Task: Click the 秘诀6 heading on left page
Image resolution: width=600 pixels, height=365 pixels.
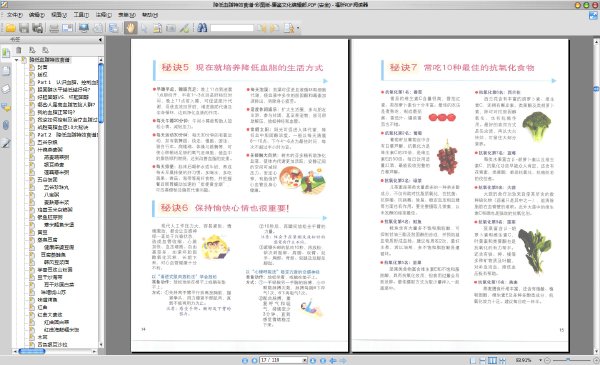Action: click(x=174, y=208)
